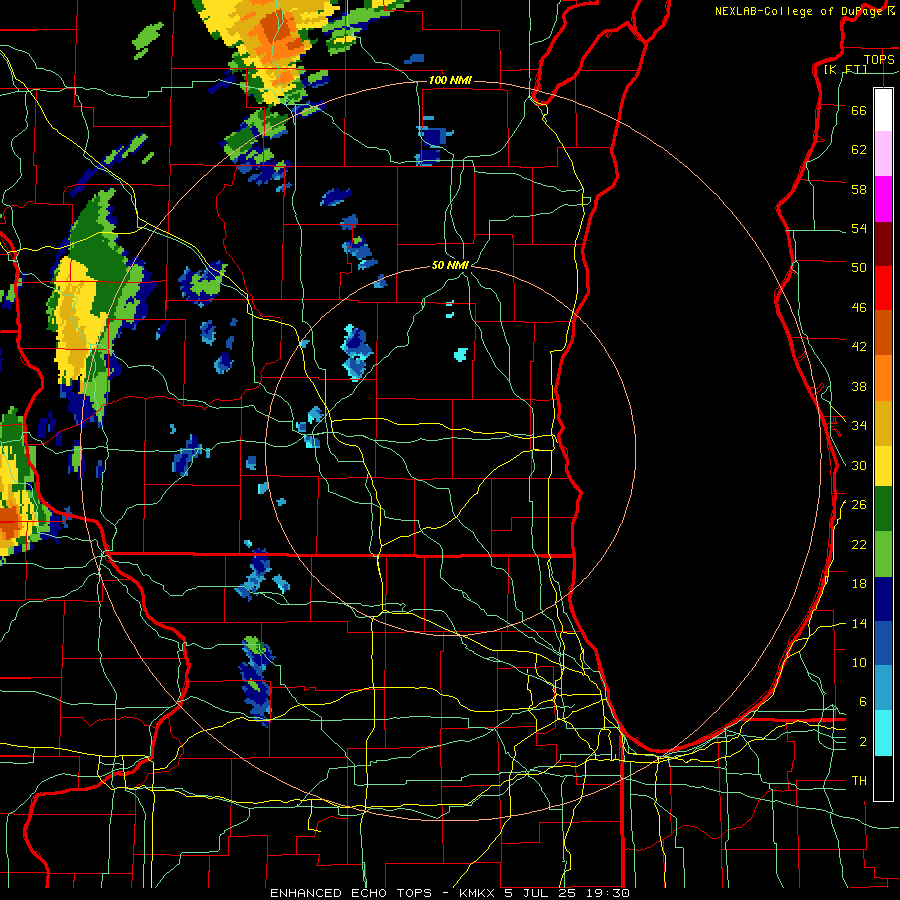Screen dimensions: 900x900
Task: Click the 42 value on the legend
Action: pyautogui.click(x=859, y=347)
